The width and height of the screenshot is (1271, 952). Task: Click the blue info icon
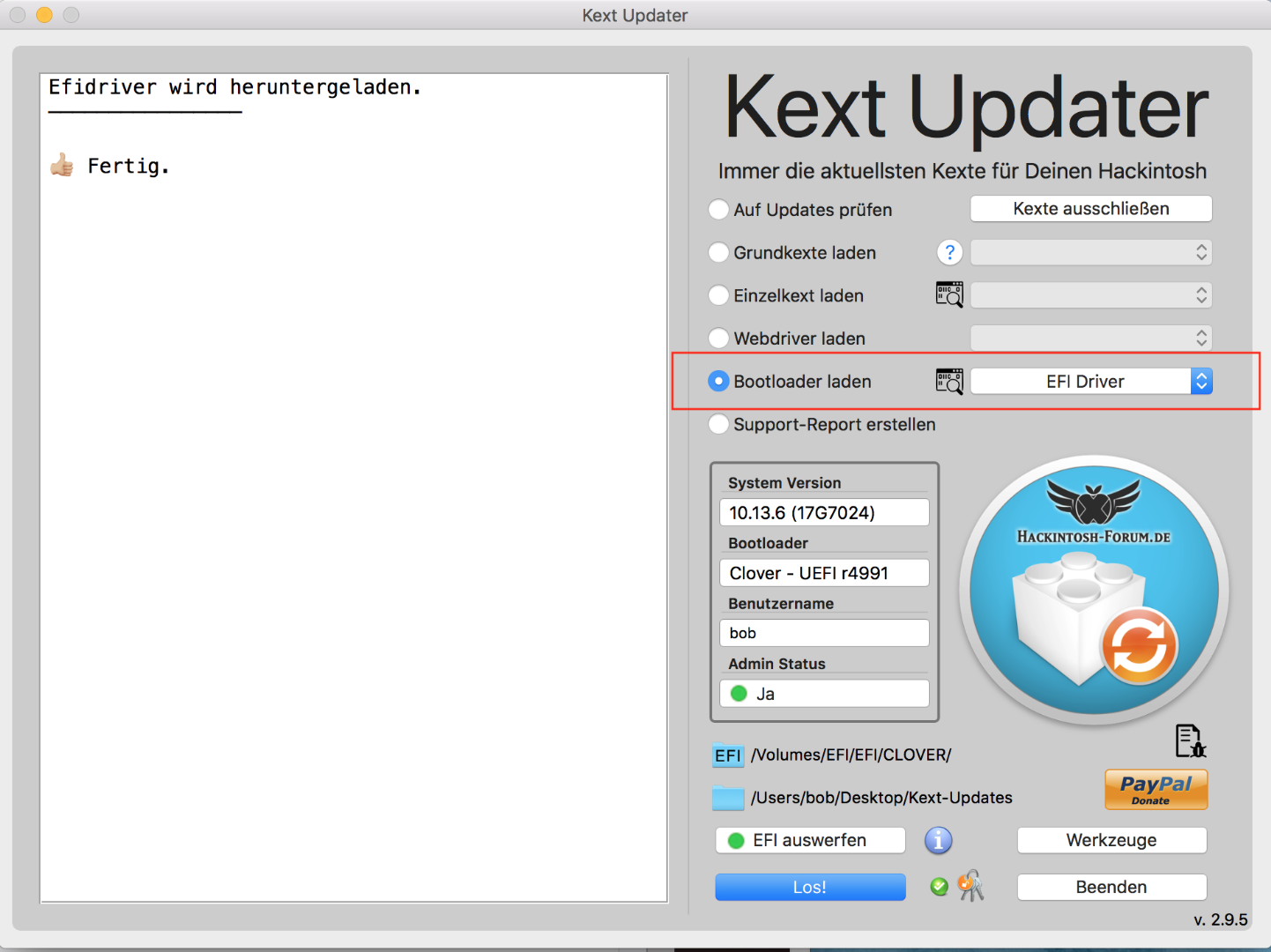click(938, 840)
